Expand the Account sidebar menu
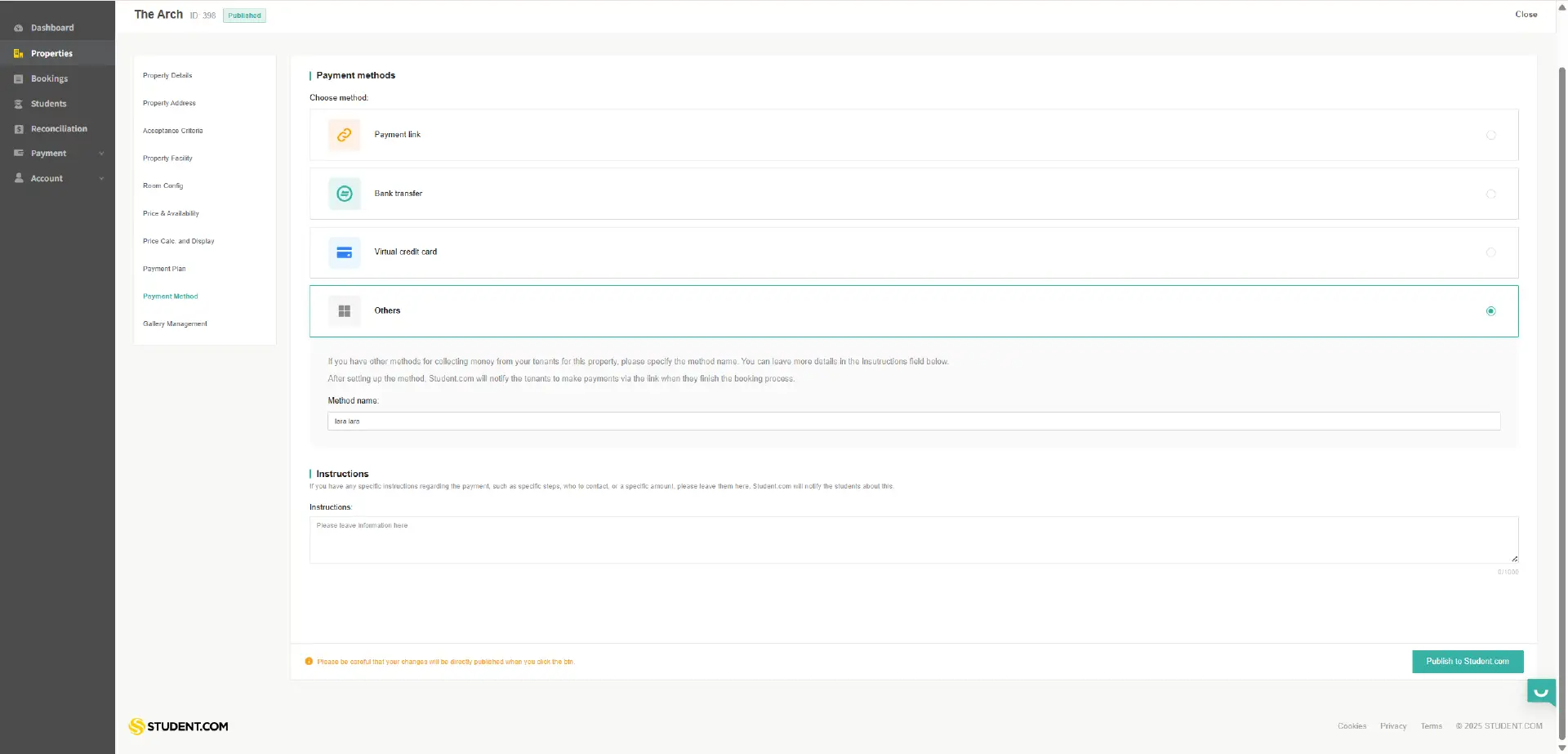The height and width of the screenshot is (754, 1568). [x=101, y=178]
